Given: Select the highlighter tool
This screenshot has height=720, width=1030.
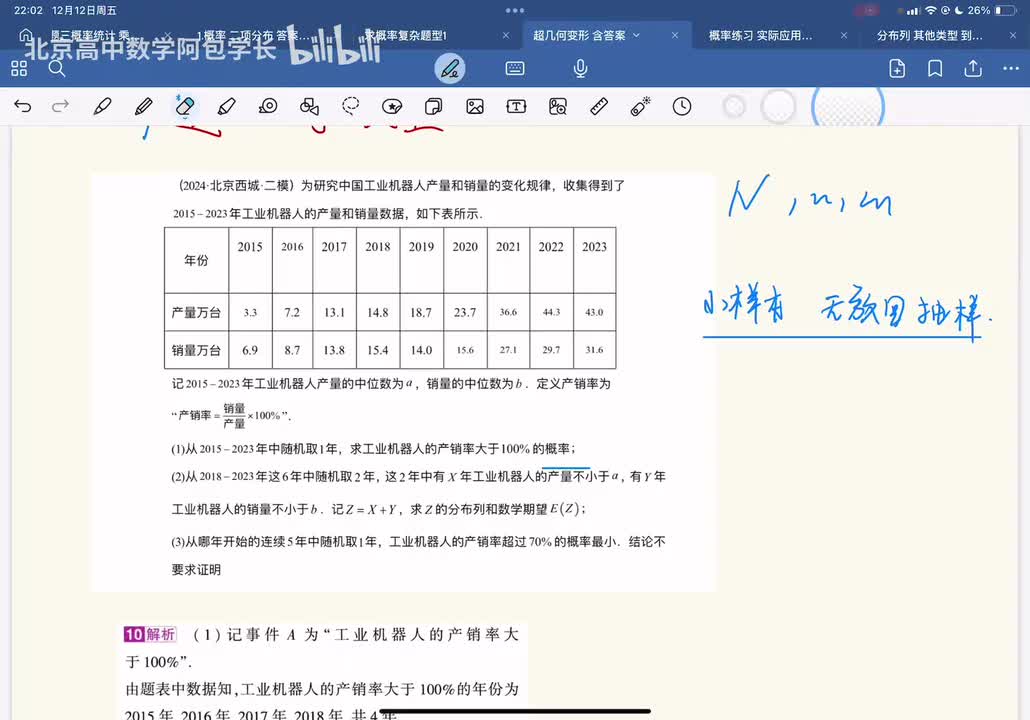Looking at the screenshot, I should (227, 106).
